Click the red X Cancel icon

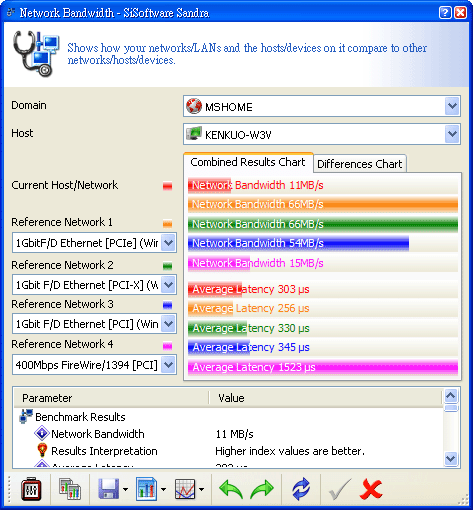pyautogui.click(x=371, y=489)
